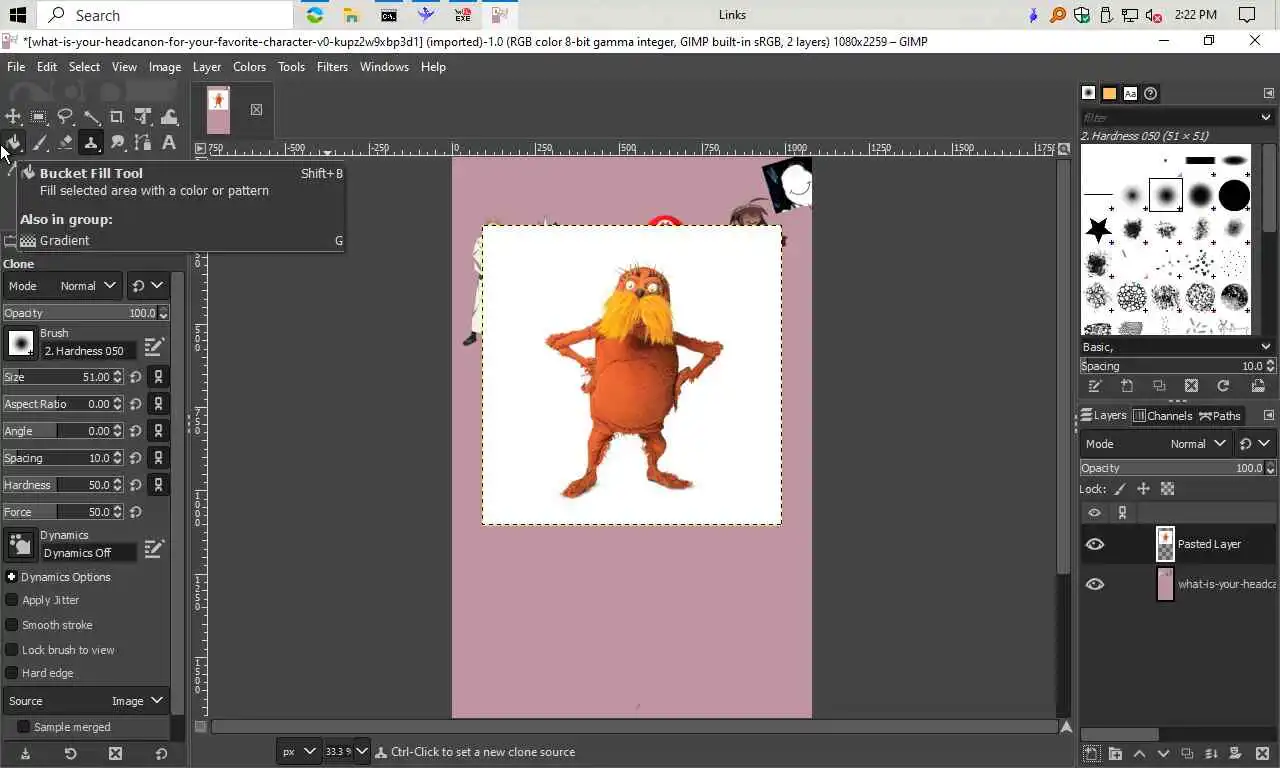Toggle lock alpha channel icon in Layers
The width and height of the screenshot is (1280, 768).
pos(1167,489)
